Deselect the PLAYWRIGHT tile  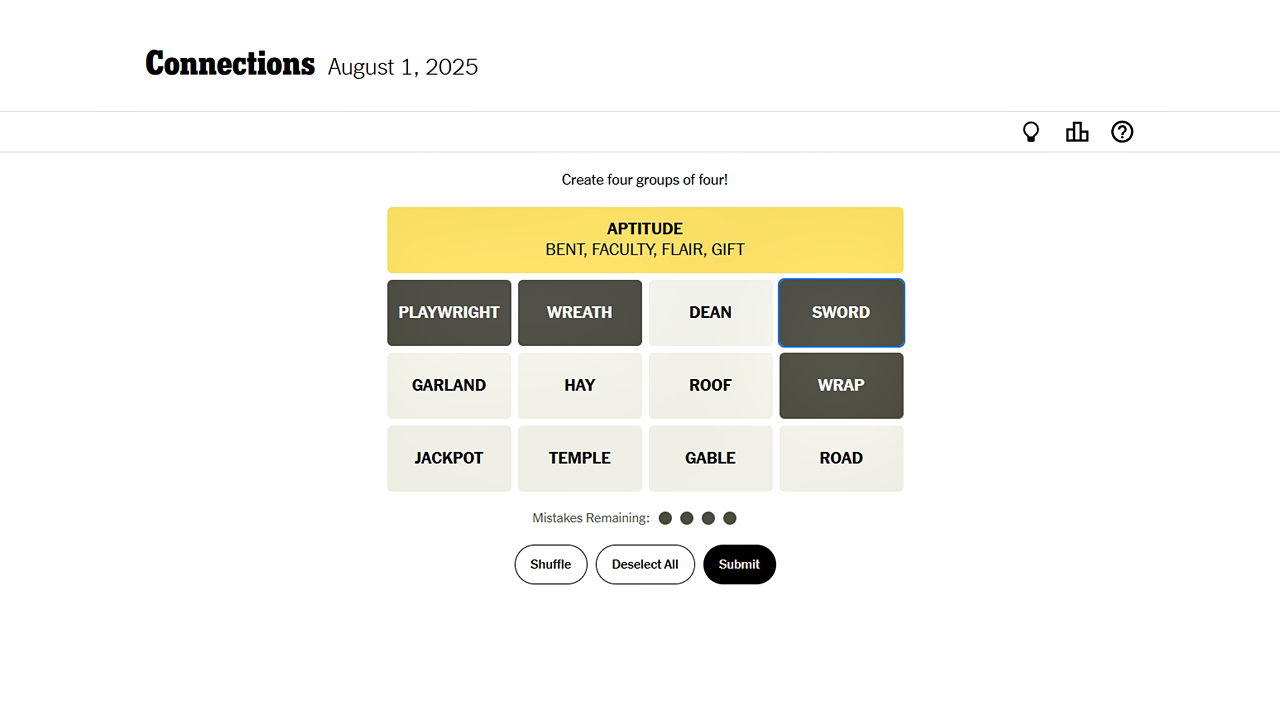pyautogui.click(x=449, y=312)
